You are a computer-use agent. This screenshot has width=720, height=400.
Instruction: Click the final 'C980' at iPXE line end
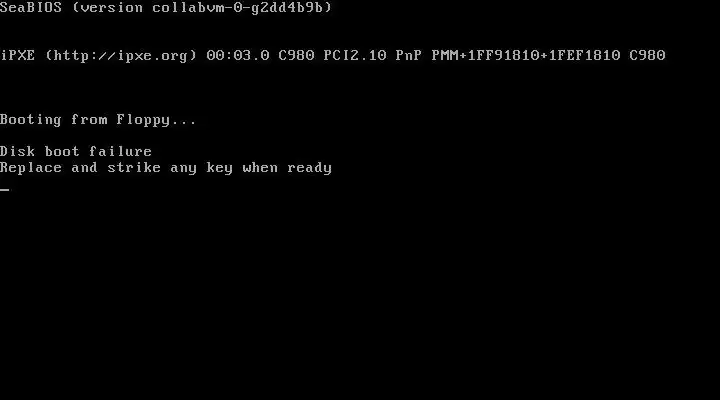point(647,56)
